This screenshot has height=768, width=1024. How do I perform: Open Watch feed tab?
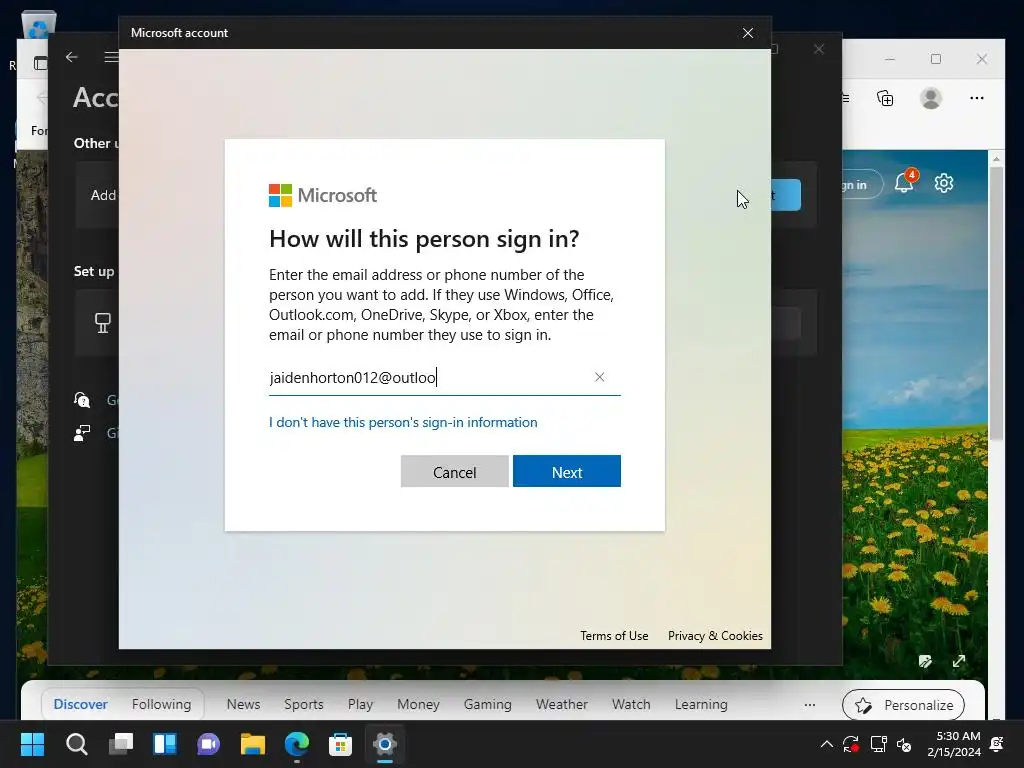631,704
